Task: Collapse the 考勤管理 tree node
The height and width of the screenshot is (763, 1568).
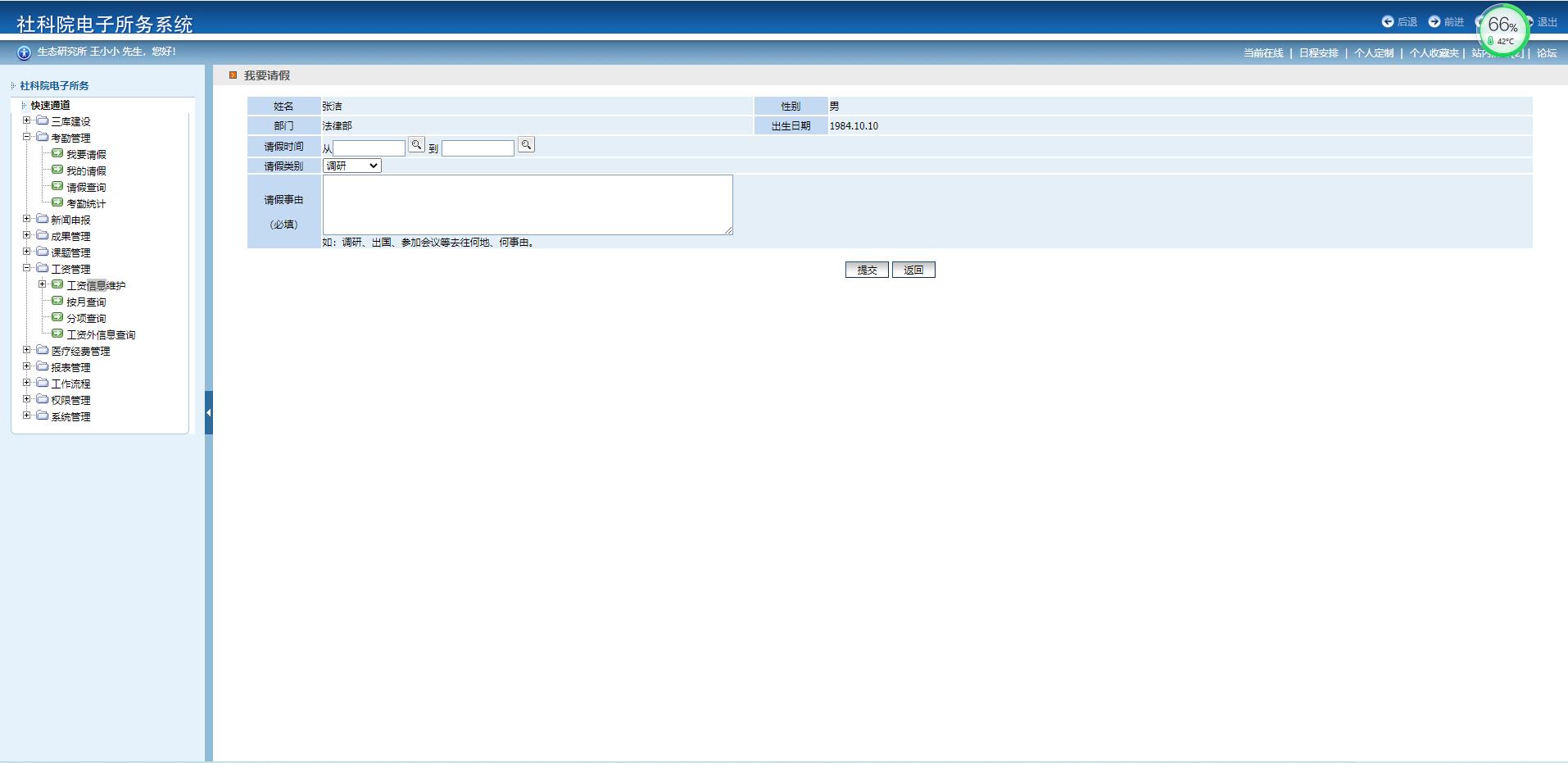Action: point(27,137)
